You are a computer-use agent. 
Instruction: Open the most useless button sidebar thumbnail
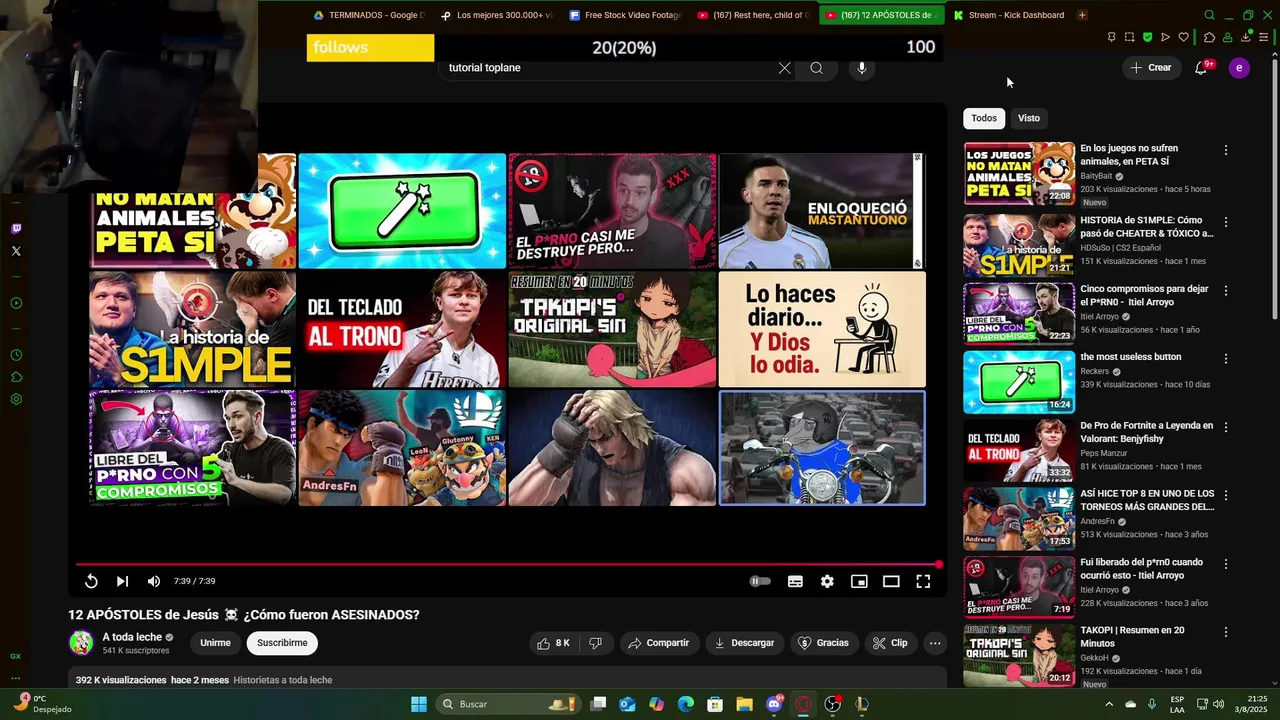(1019, 381)
